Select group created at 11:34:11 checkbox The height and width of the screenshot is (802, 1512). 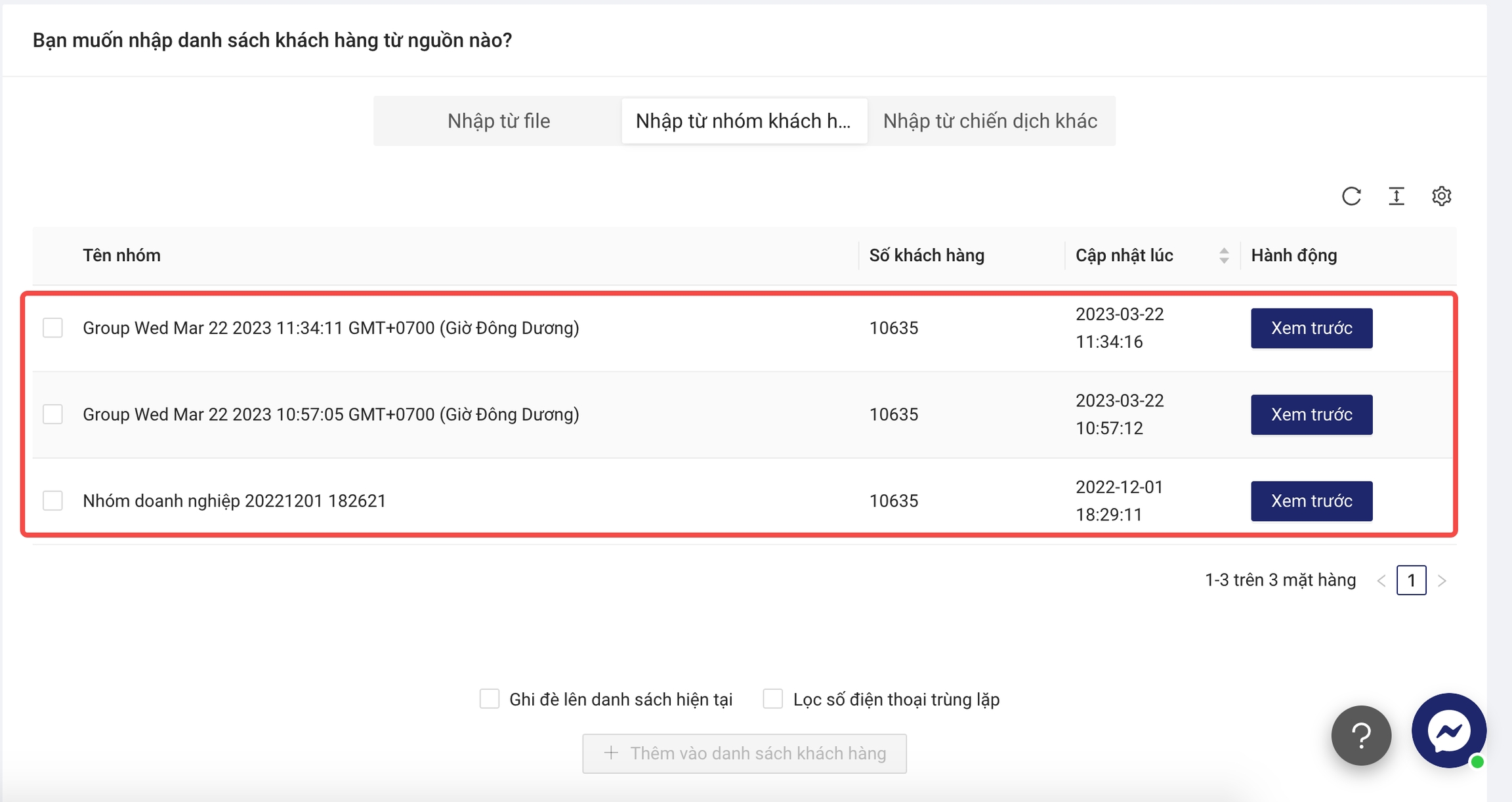(53, 327)
